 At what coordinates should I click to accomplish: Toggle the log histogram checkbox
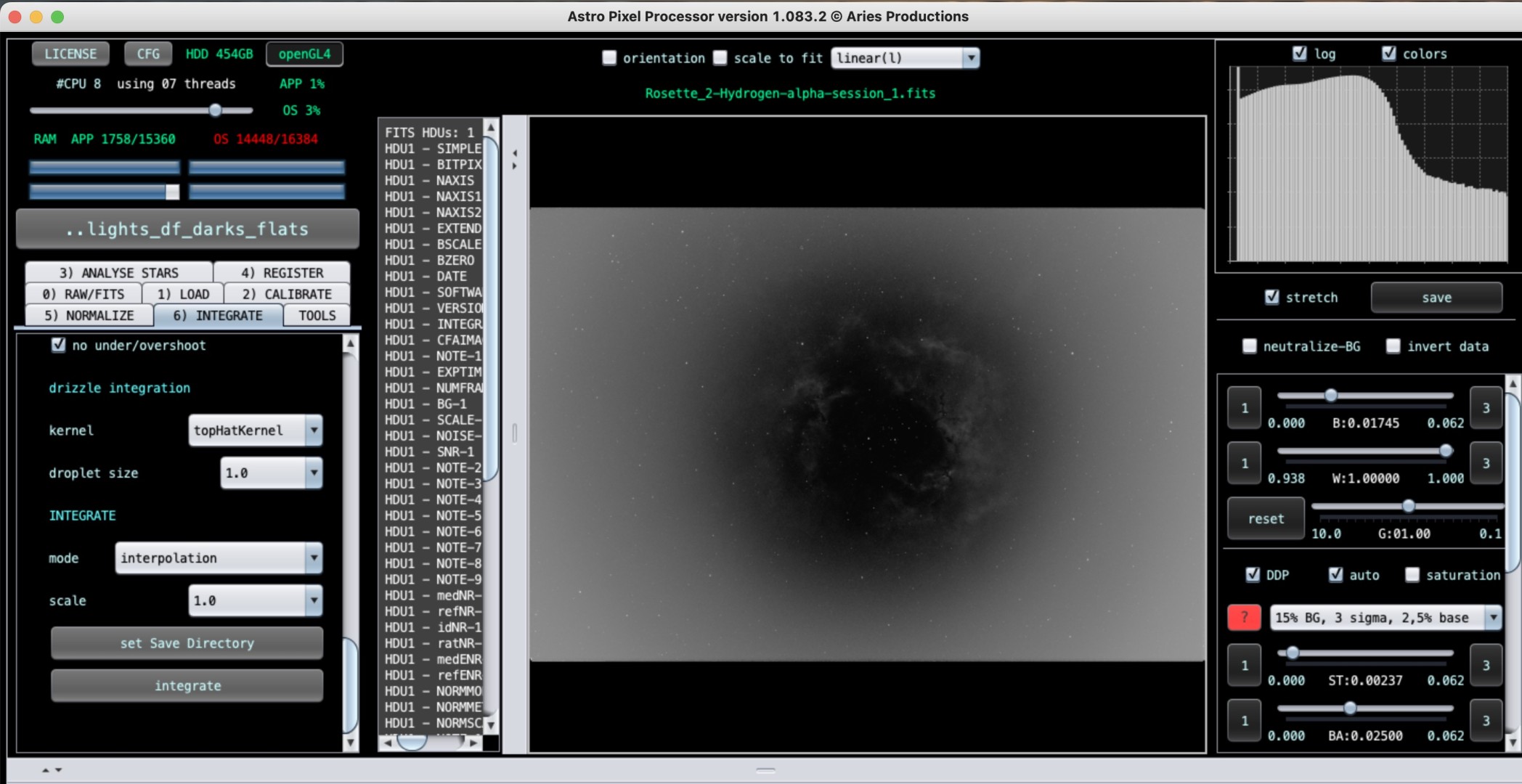click(x=1300, y=54)
